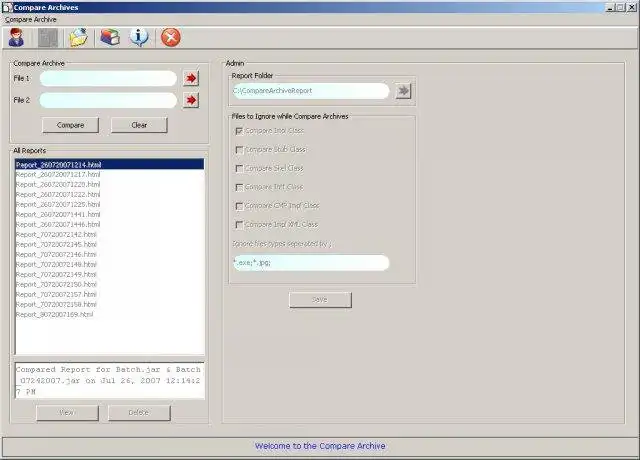
Task: Toggle the Compare Skel Class checkbox
Action: [x=239, y=169]
